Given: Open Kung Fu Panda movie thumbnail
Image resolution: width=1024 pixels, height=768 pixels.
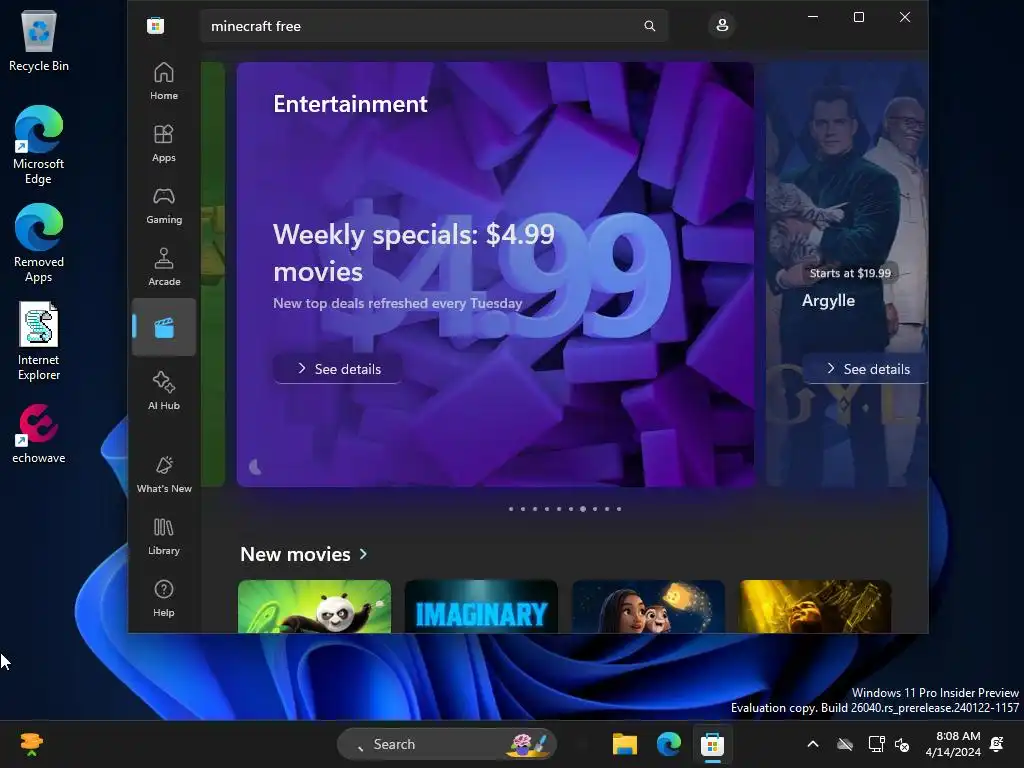Looking at the screenshot, I should tap(314, 606).
